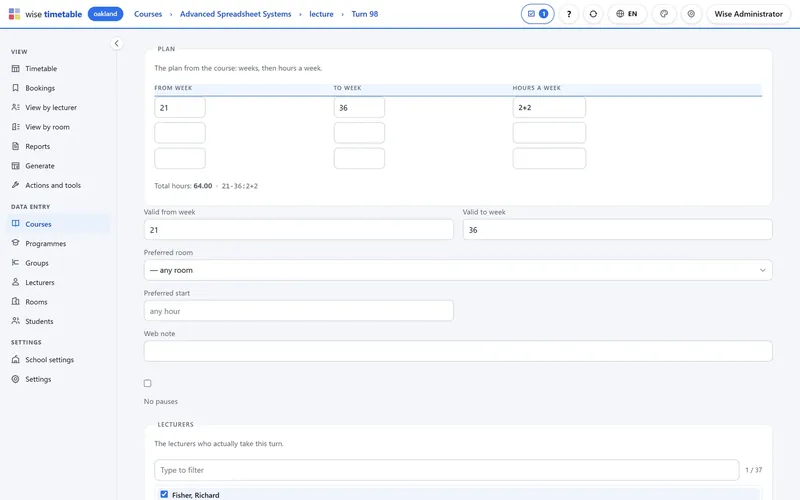Screen dimensions: 800x500
Task: Click the Actions and tools wrench icon
Action: click(15, 185)
